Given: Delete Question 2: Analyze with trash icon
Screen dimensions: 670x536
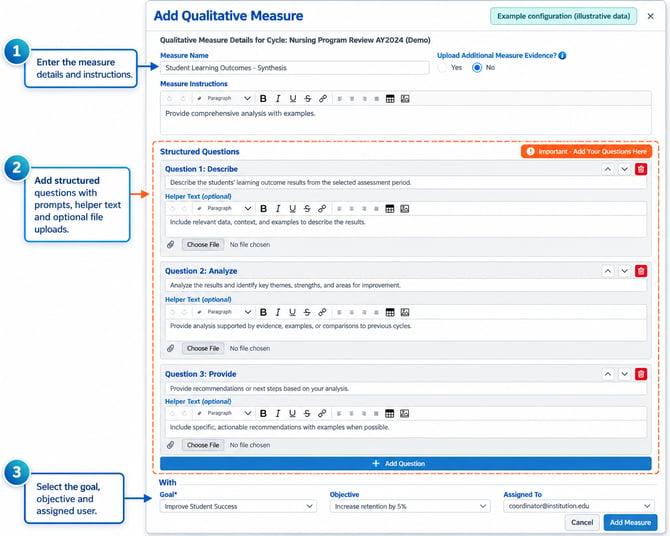Looking at the screenshot, I should coord(641,271).
